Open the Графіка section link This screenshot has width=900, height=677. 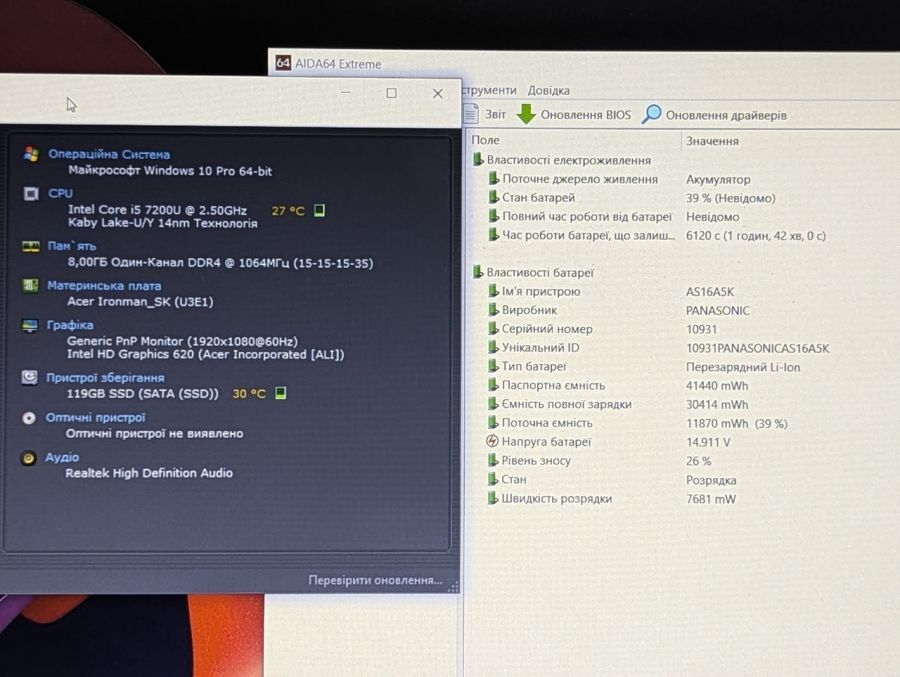pos(69,324)
